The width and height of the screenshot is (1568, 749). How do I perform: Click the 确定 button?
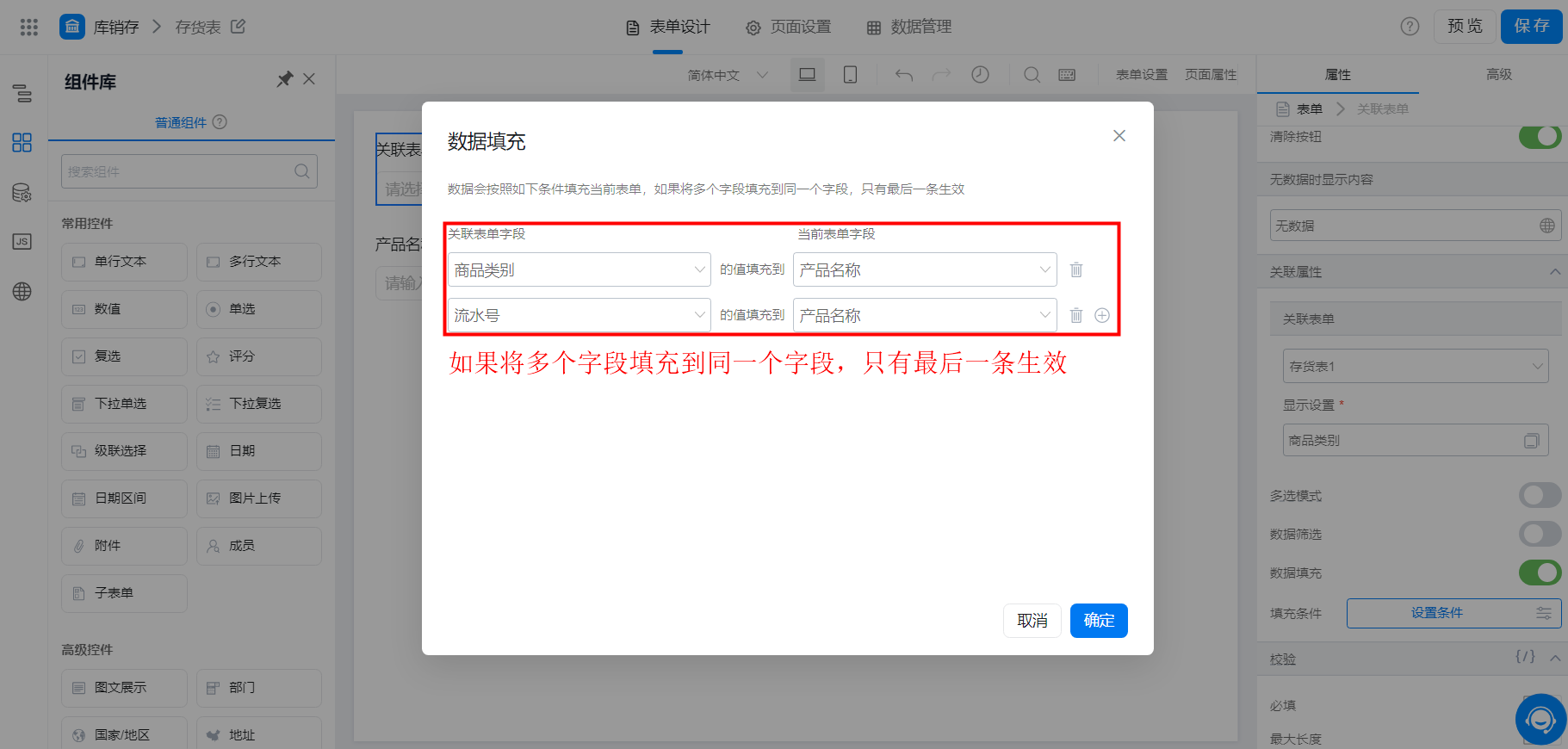point(1099,621)
